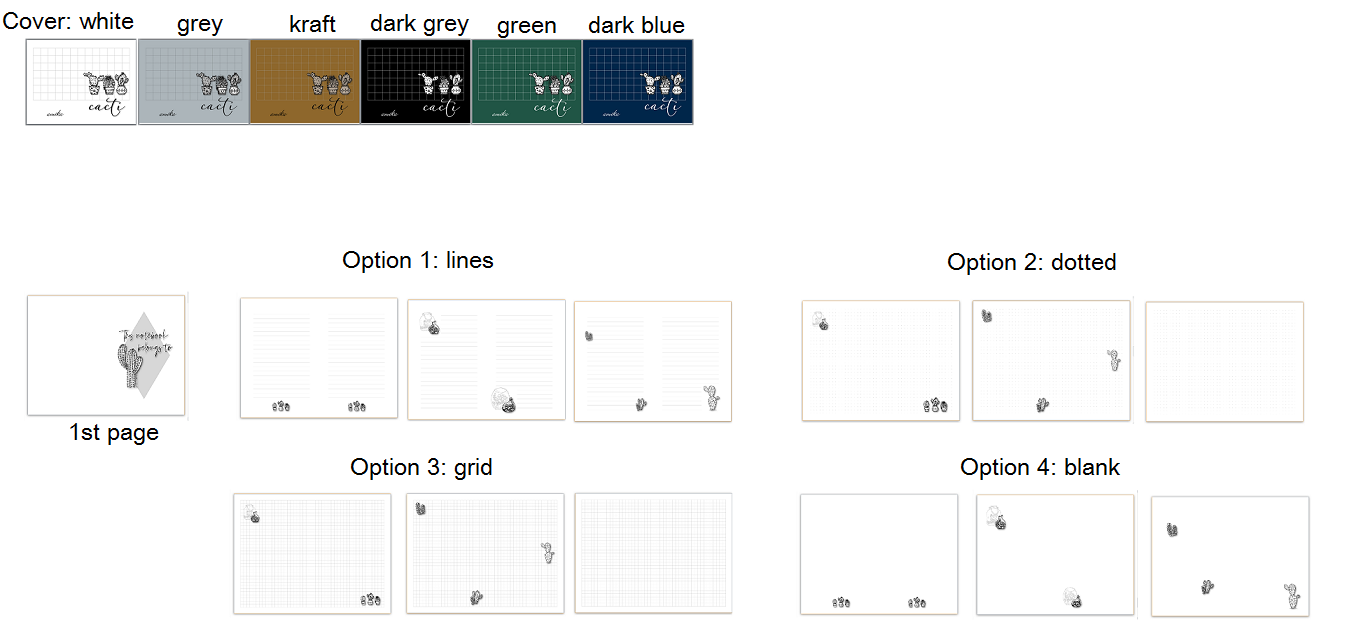This screenshot has height=636, width=1368.
Task: Click the 'Option 2: dotted' heading
Action: pyautogui.click(x=1032, y=262)
